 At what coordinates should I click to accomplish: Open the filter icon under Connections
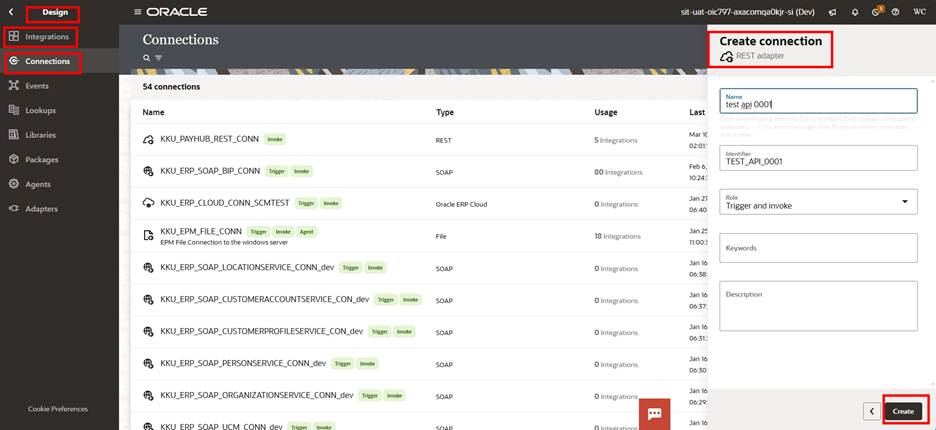(x=159, y=58)
